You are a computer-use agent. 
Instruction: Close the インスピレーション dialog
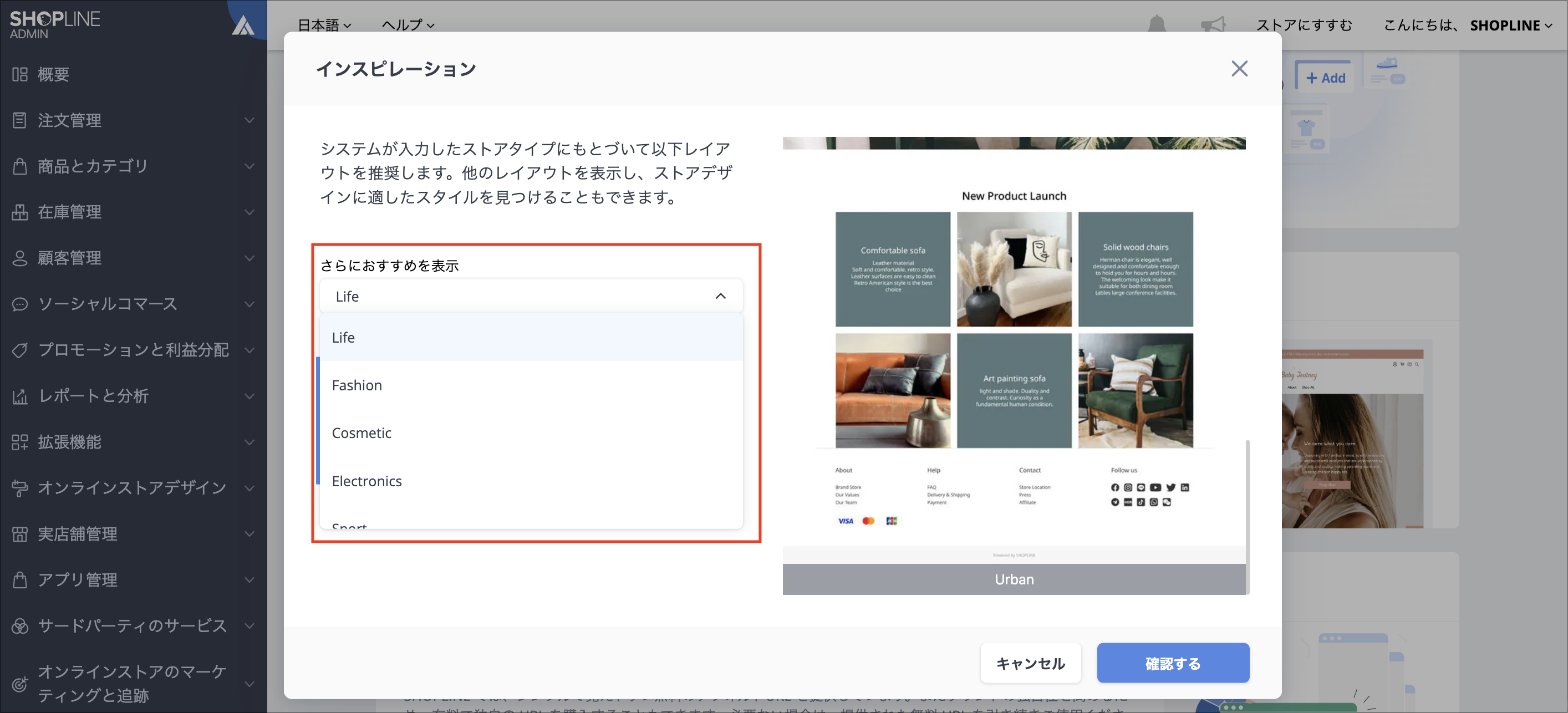pyautogui.click(x=1239, y=69)
